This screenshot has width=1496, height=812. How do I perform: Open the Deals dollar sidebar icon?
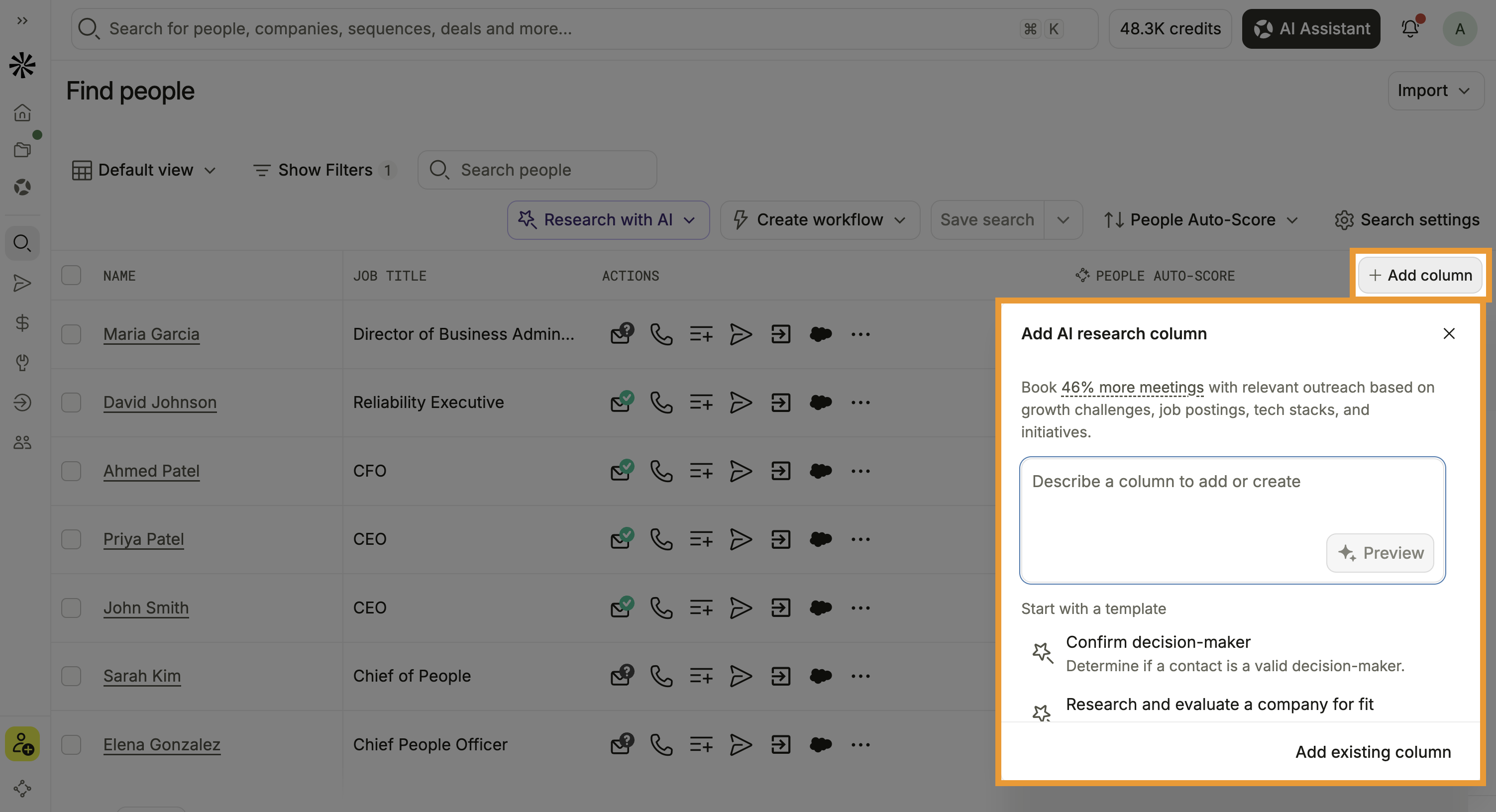click(22, 323)
